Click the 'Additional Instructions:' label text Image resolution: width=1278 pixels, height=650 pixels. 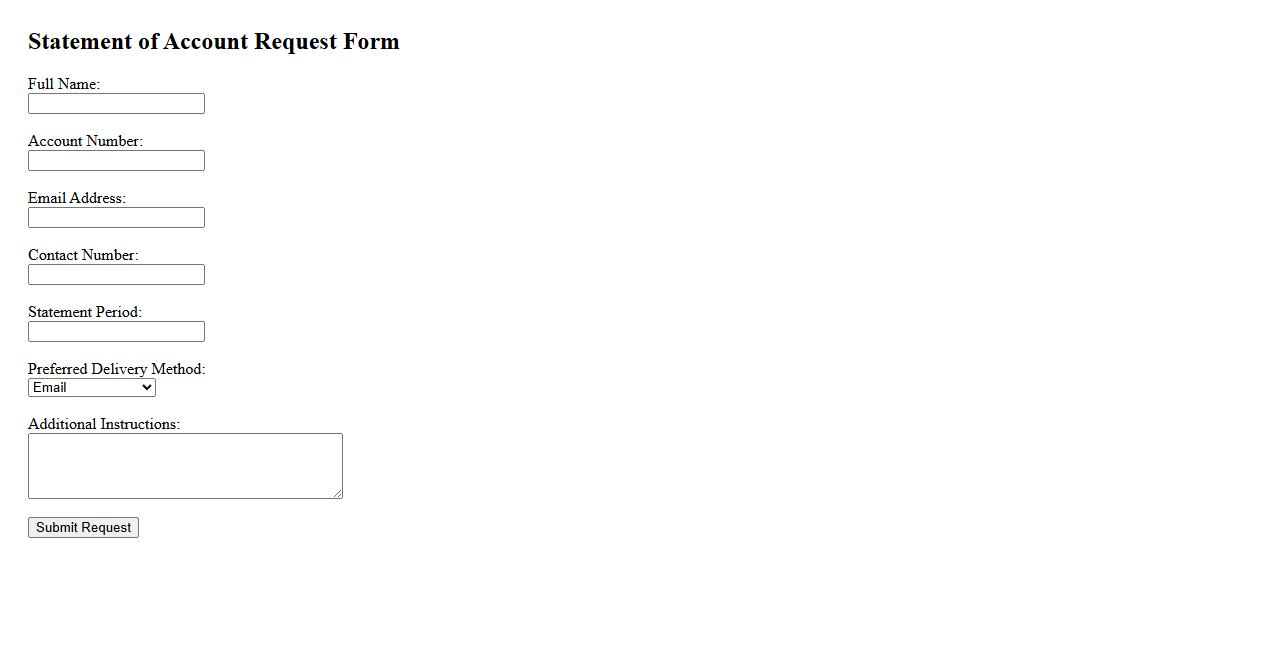104,424
